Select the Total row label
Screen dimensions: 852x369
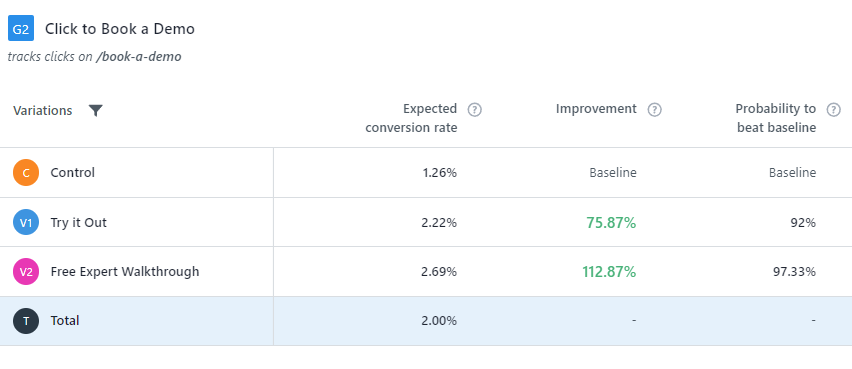65,321
